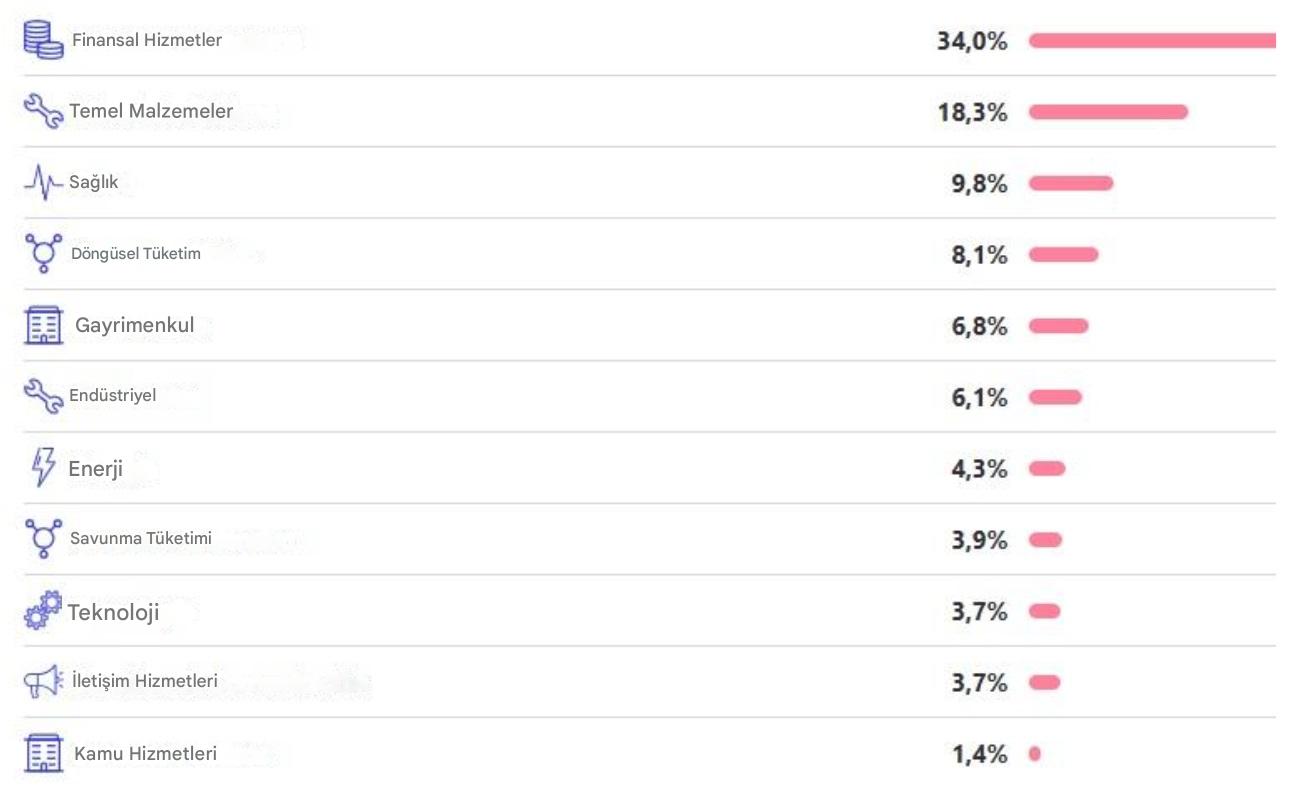1292x793 pixels.
Task: Click the pulse line icon for Sağlık
Action: pos(43,182)
